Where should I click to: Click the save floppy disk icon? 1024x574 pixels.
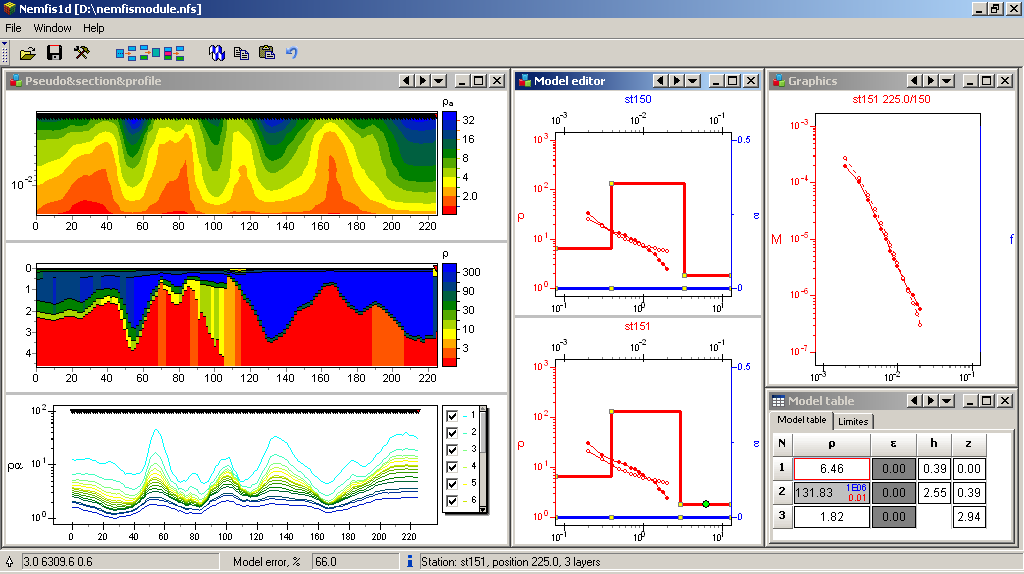(x=55, y=52)
